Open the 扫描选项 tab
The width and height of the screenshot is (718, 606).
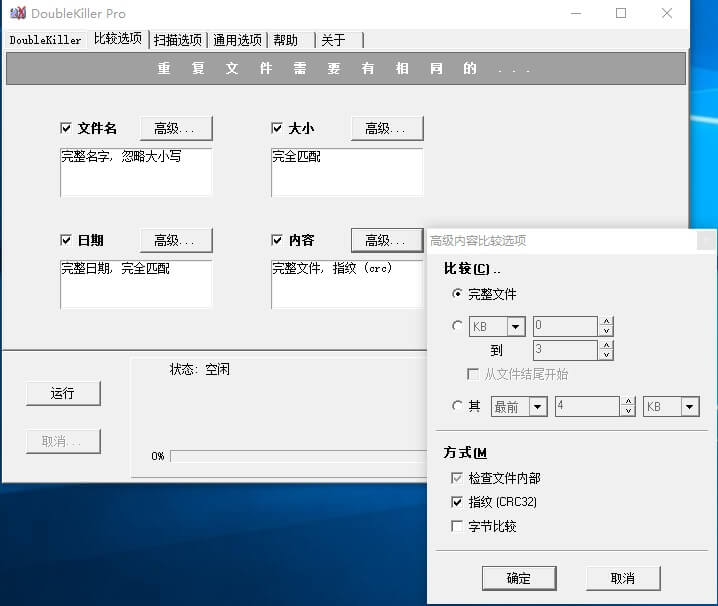pos(178,40)
